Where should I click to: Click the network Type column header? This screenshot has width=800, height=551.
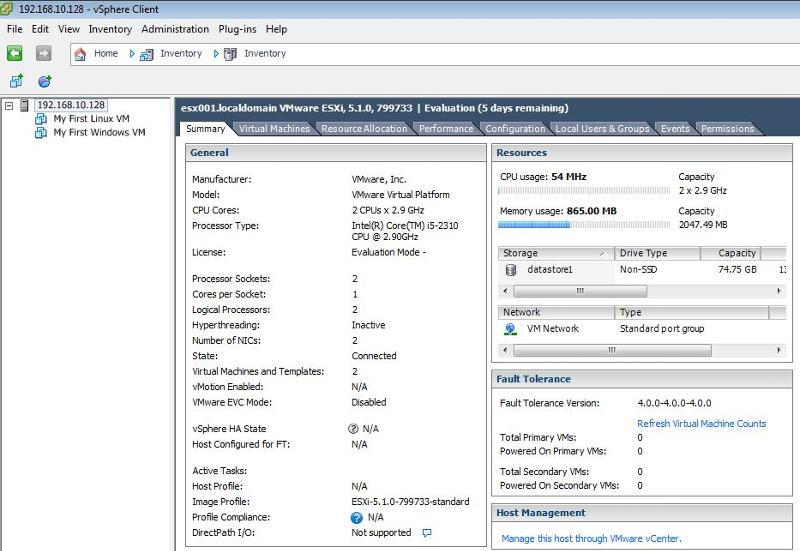(x=691, y=312)
